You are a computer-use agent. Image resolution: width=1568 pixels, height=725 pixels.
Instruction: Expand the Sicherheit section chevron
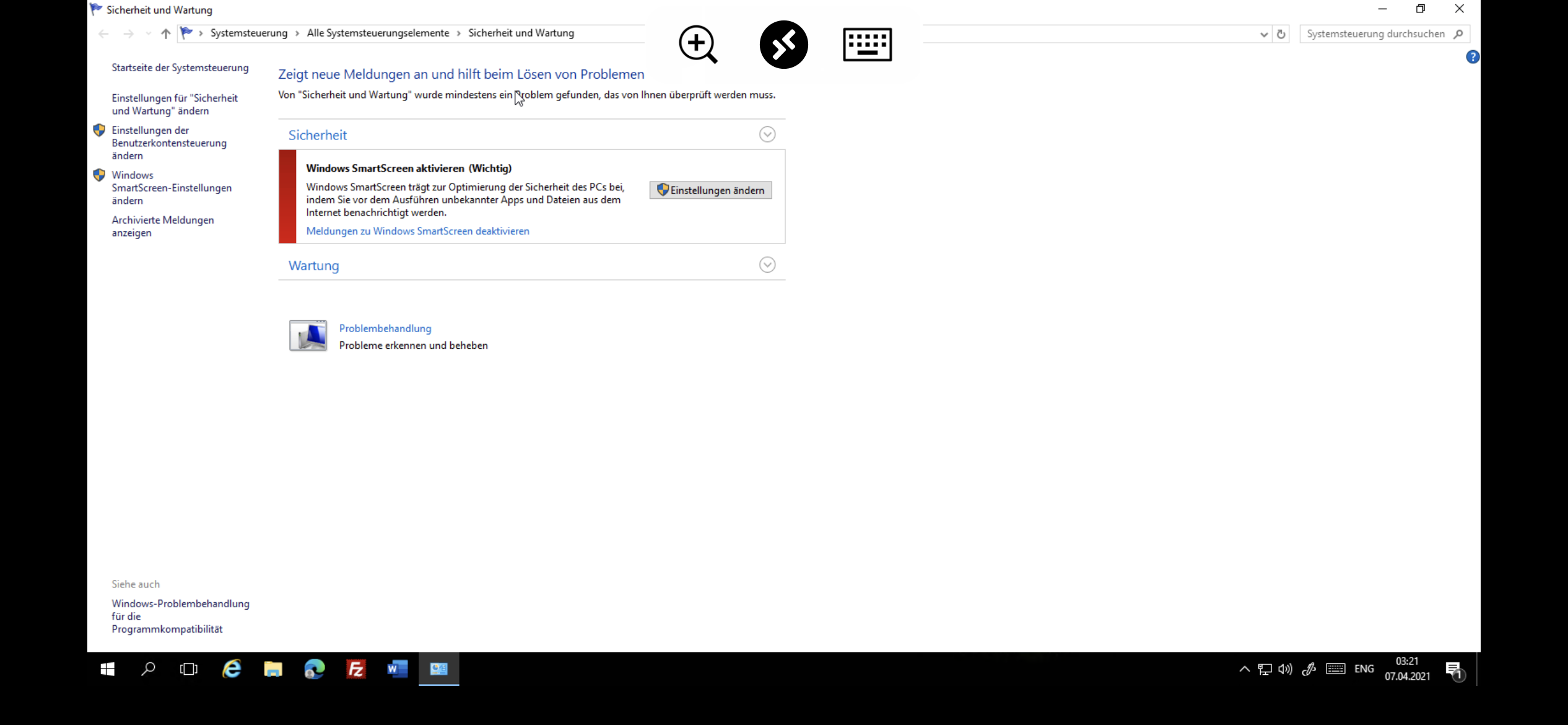click(x=767, y=134)
